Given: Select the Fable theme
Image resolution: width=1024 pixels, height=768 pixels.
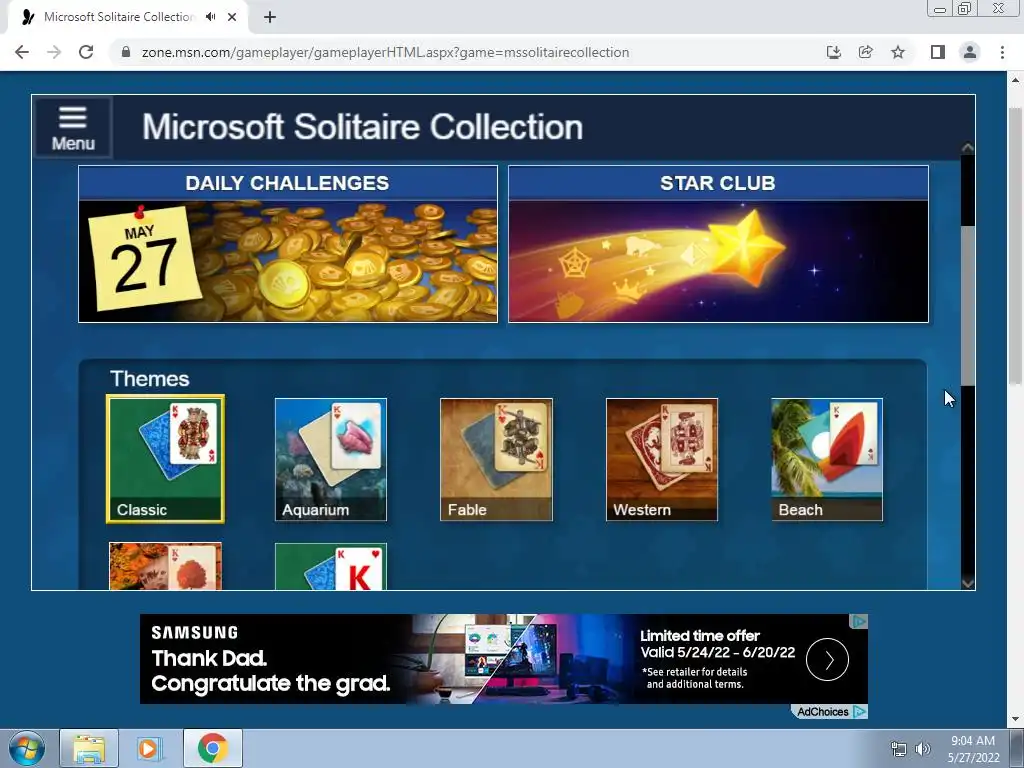Looking at the screenshot, I should 496,459.
